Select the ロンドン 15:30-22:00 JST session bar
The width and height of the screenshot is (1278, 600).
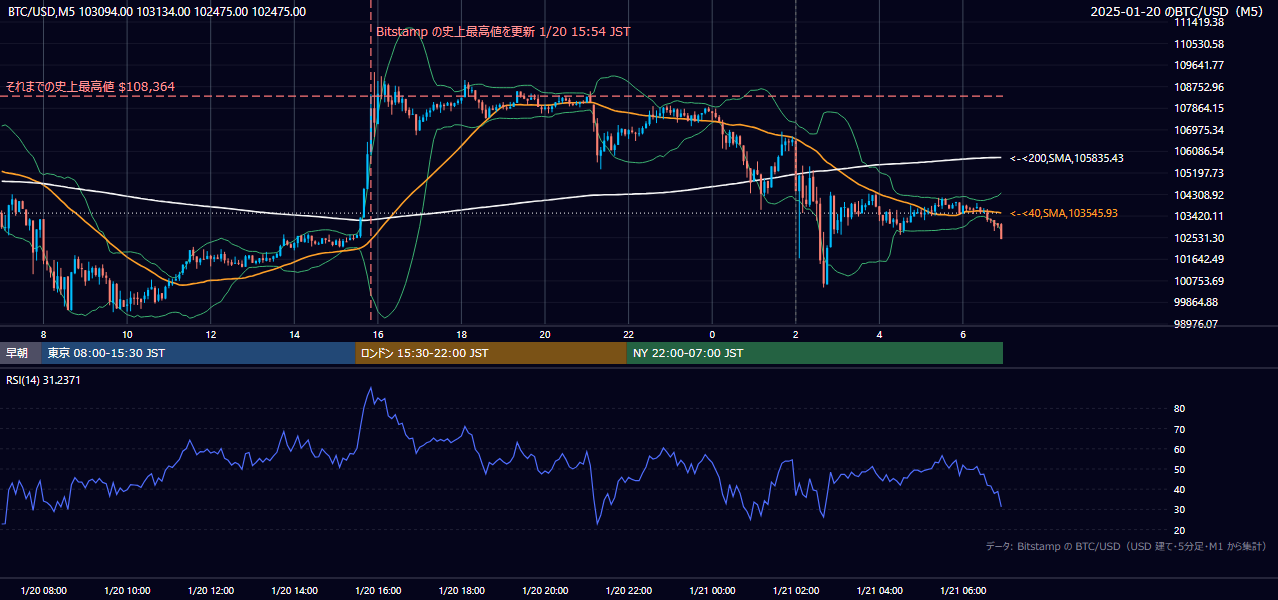(x=491, y=353)
